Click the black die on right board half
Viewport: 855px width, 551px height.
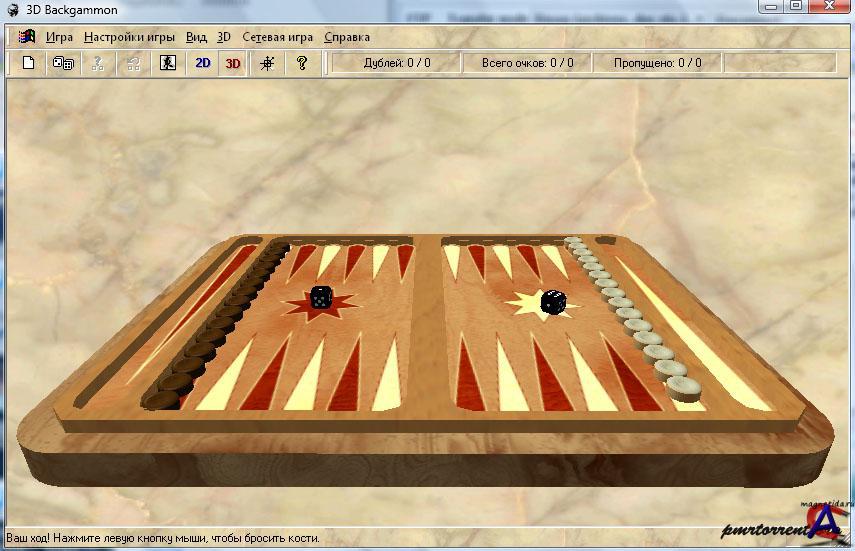[551, 302]
